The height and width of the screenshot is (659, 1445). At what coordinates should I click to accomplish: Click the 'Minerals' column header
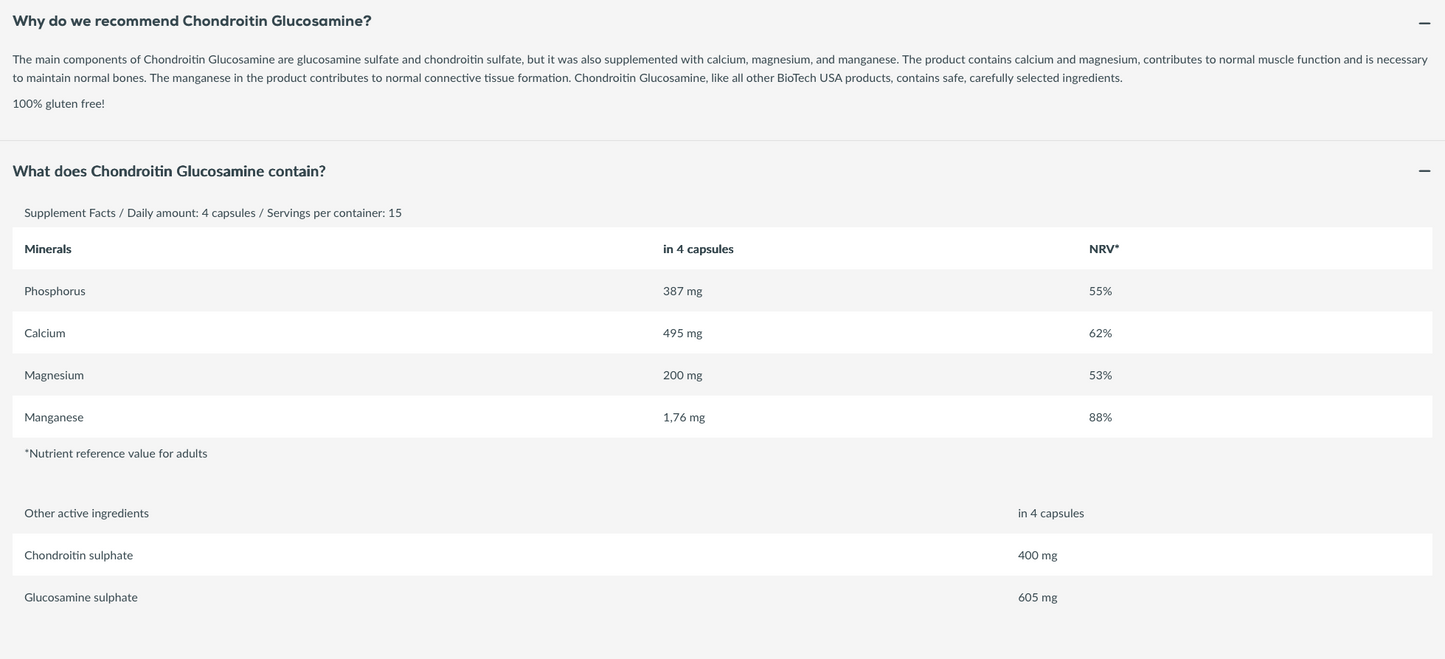(48, 249)
